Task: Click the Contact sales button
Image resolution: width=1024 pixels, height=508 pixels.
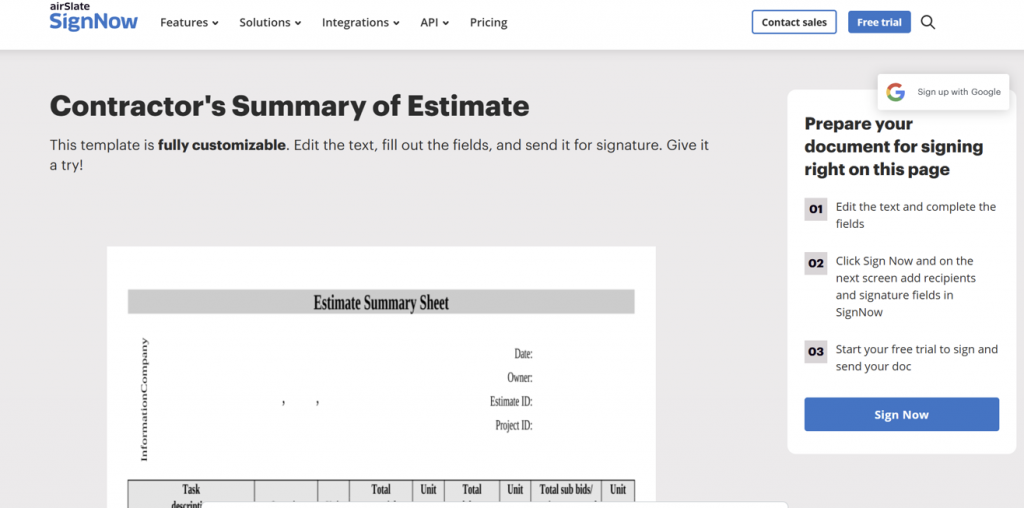Action: pyautogui.click(x=794, y=22)
